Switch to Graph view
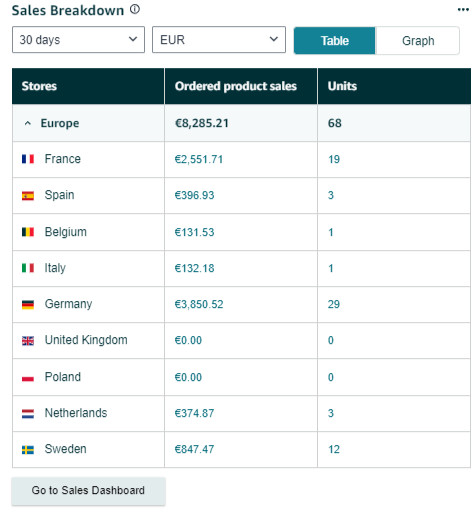Image resolution: width=476 pixels, height=516 pixels. tap(418, 41)
